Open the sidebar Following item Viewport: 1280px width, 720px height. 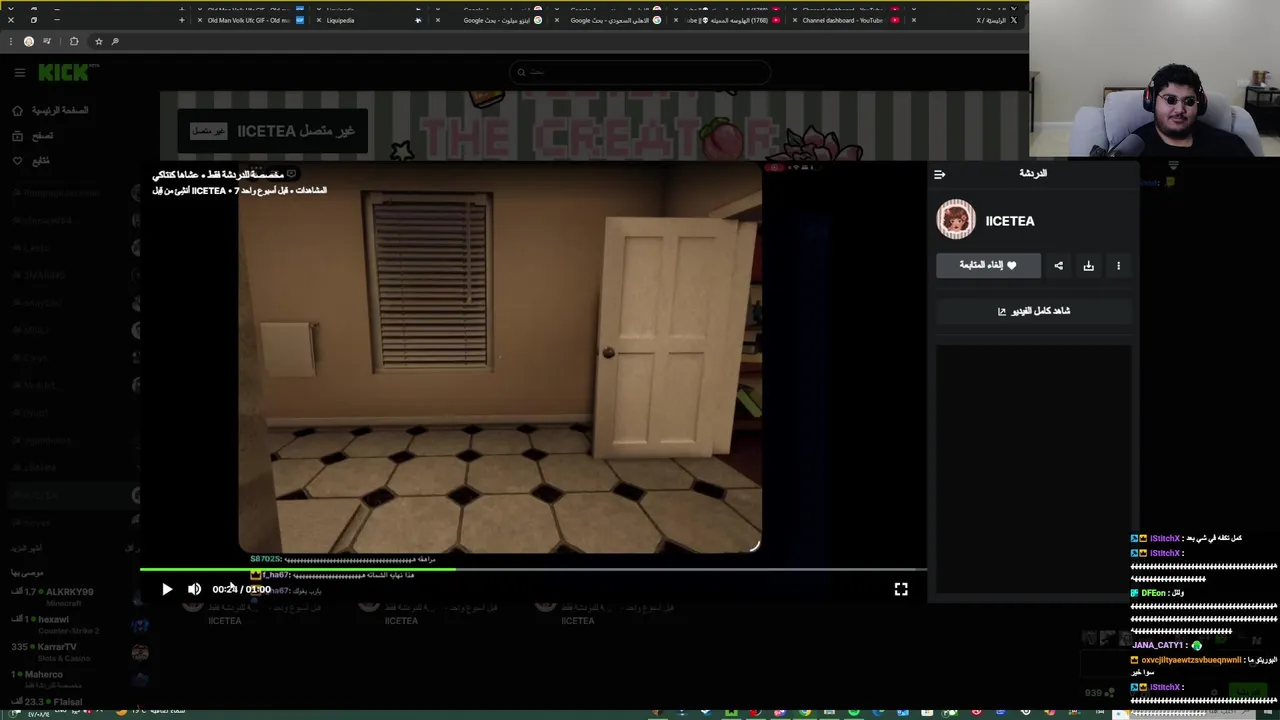31,160
